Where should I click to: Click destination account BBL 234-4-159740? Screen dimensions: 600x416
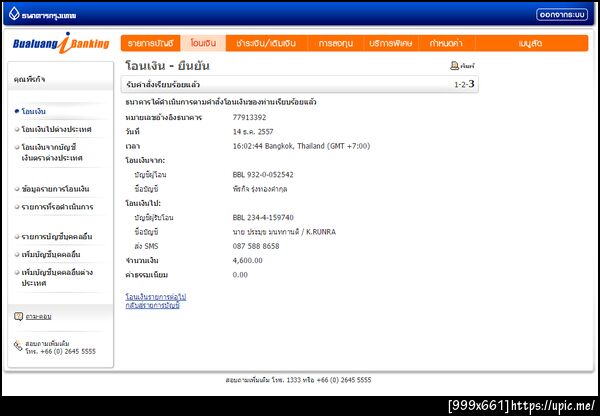(x=263, y=218)
